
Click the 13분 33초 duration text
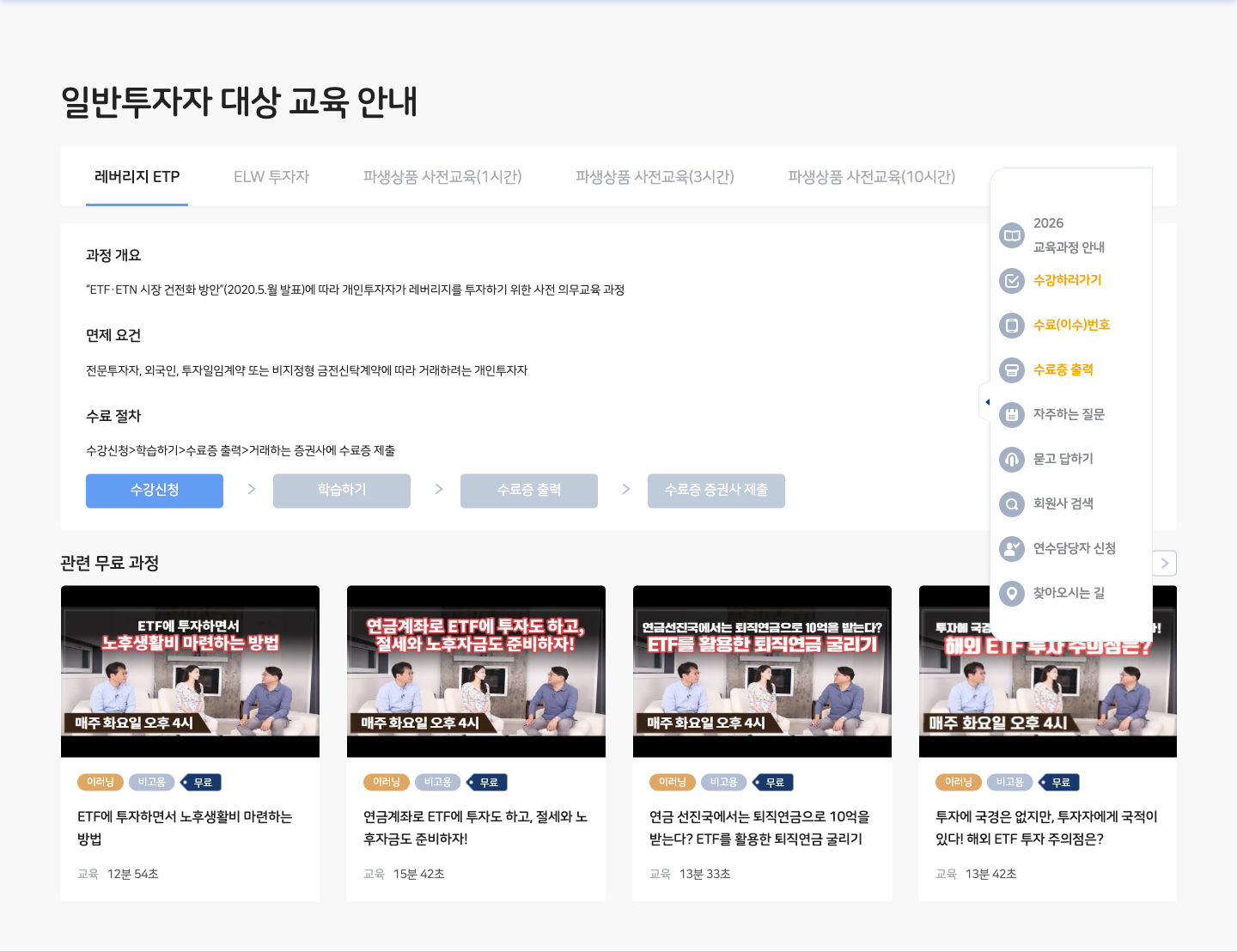click(x=705, y=874)
